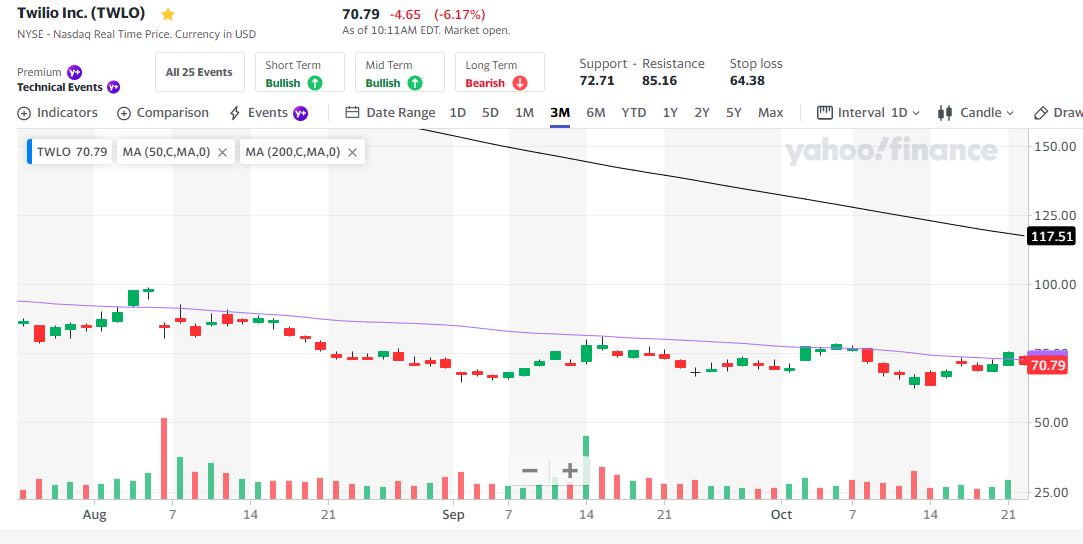Click the candlestick chart type icon
This screenshot has height=544, width=1083.
click(946, 113)
